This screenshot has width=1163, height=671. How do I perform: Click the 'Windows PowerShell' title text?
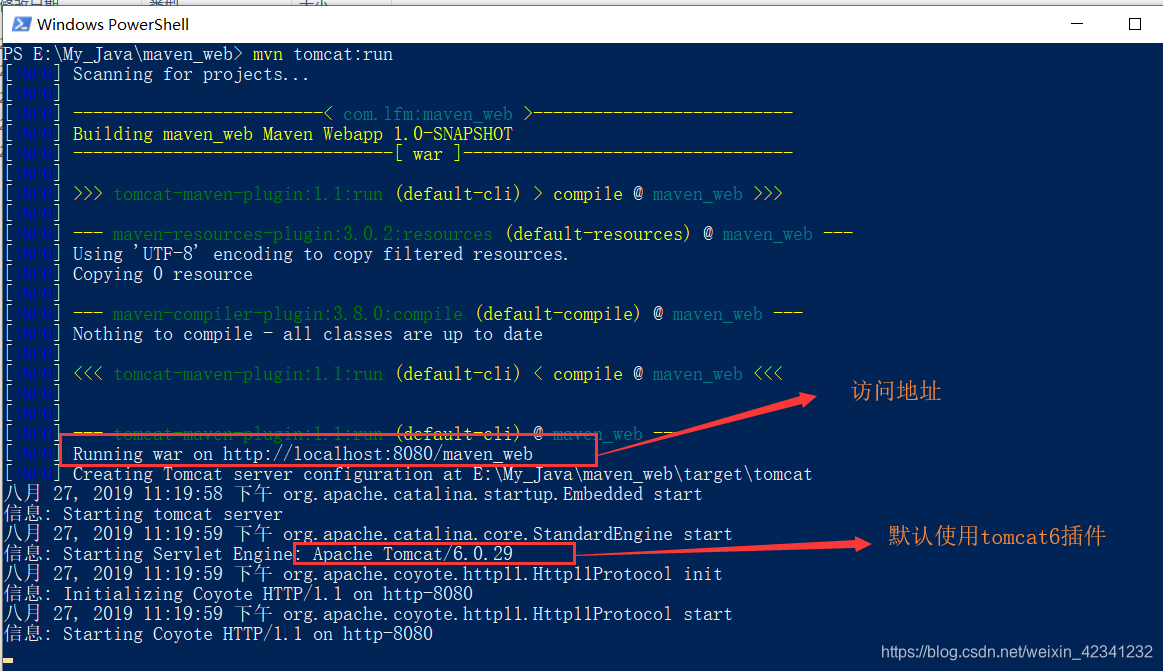pyautogui.click(x=113, y=24)
